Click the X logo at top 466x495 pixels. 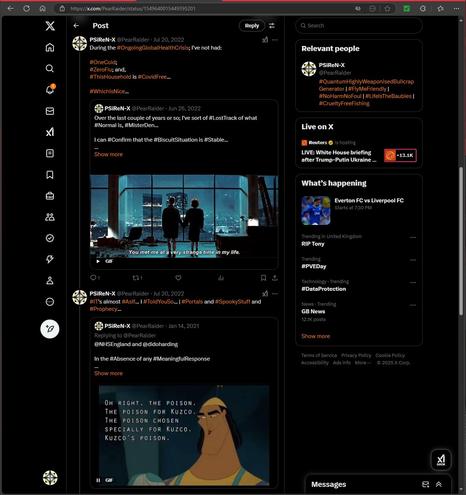tap(50, 26)
